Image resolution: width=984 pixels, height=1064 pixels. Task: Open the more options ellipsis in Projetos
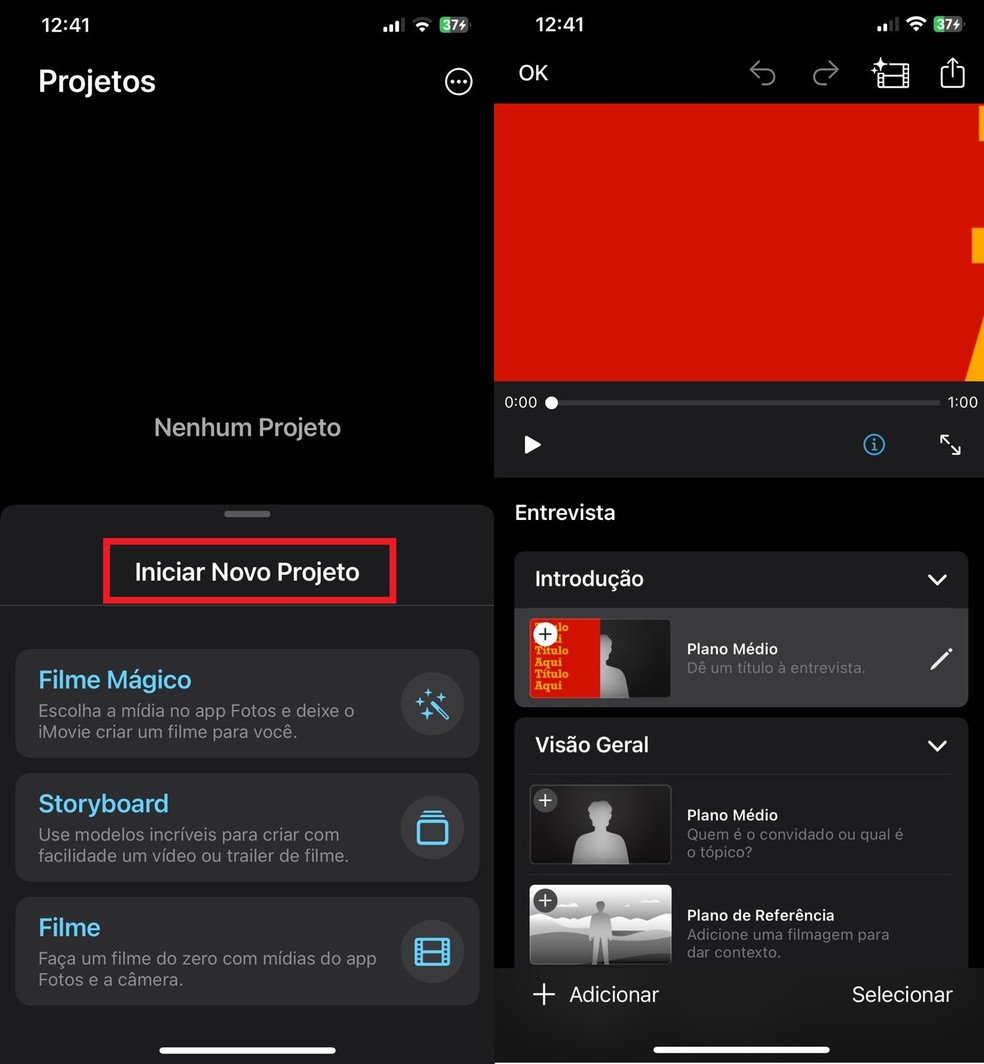pyautogui.click(x=458, y=82)
